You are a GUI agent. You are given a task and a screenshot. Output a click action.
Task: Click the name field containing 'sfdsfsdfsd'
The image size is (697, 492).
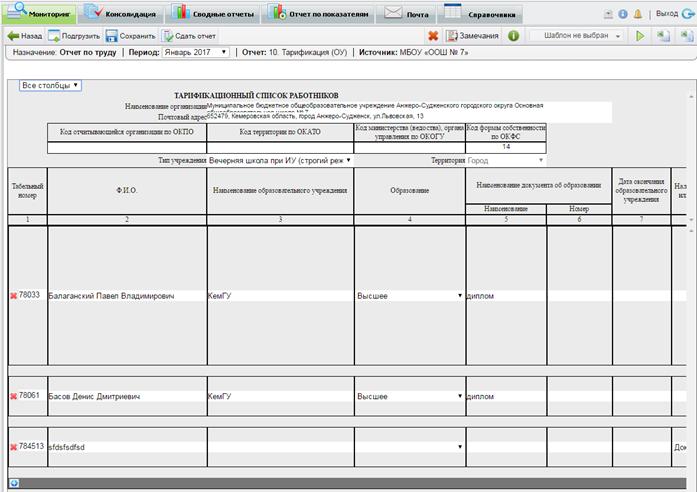(x=127, y=446)
